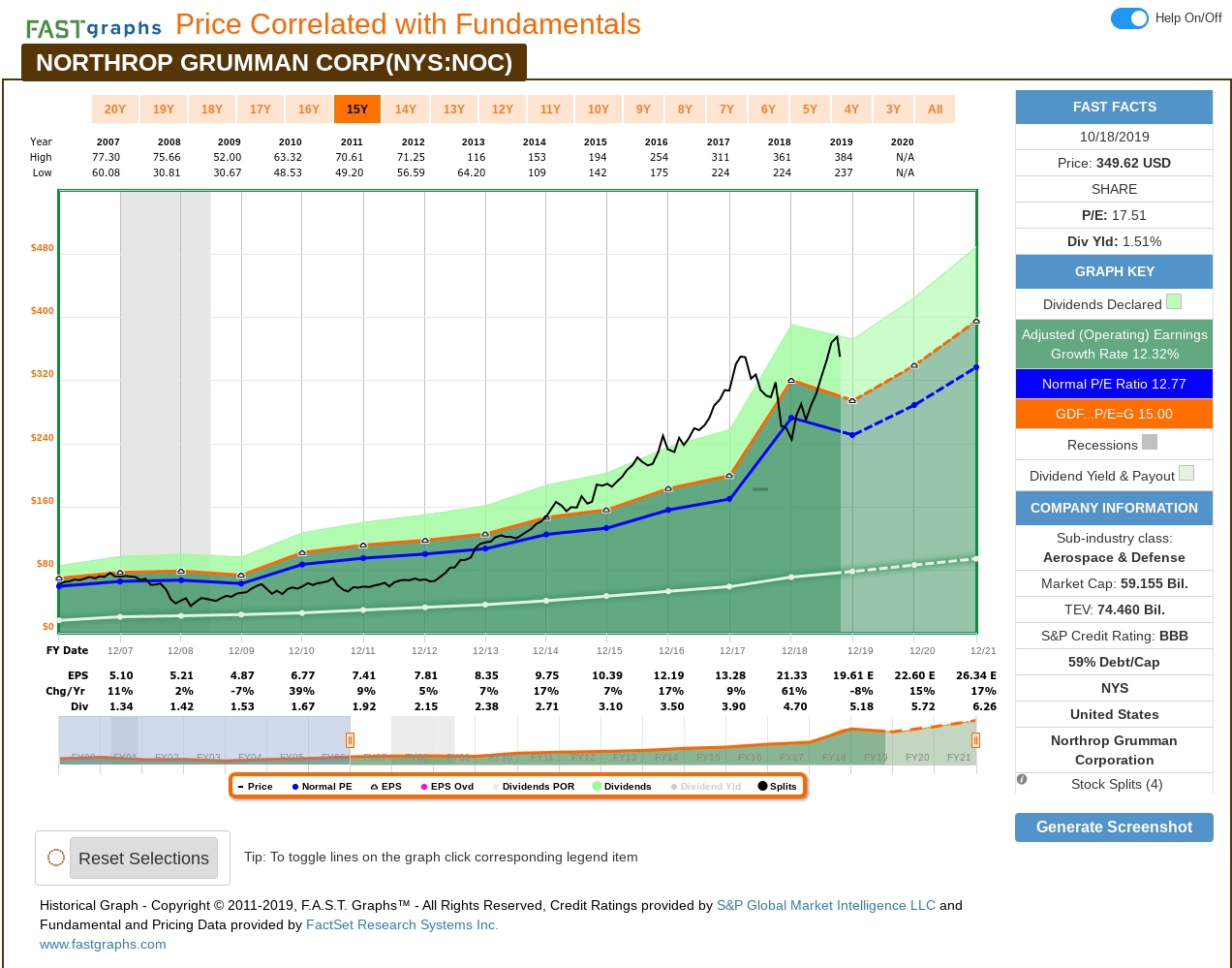Grab the left handle of range navigator

351,740
